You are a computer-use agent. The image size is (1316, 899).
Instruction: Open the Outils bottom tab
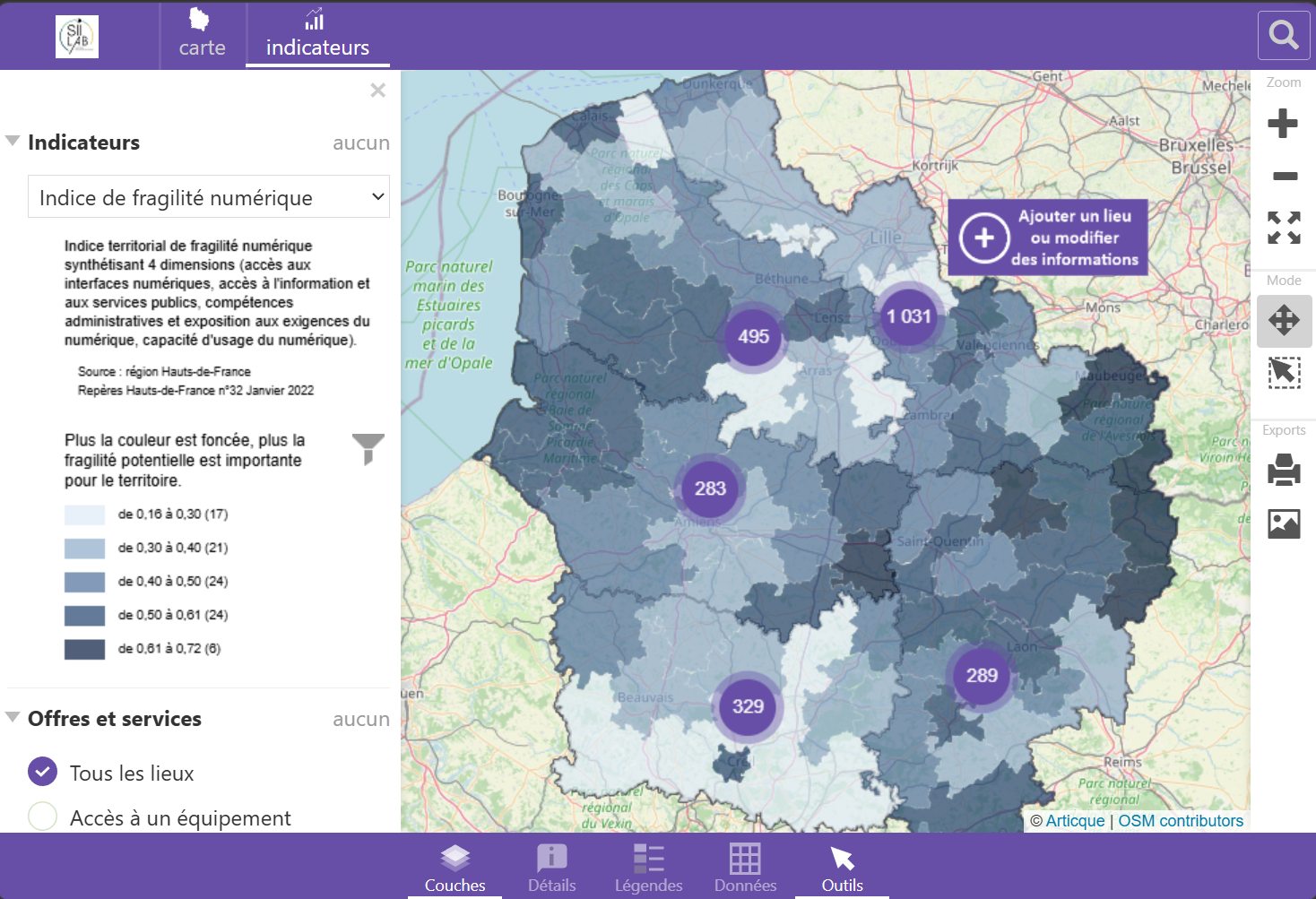tap(842, 868)
